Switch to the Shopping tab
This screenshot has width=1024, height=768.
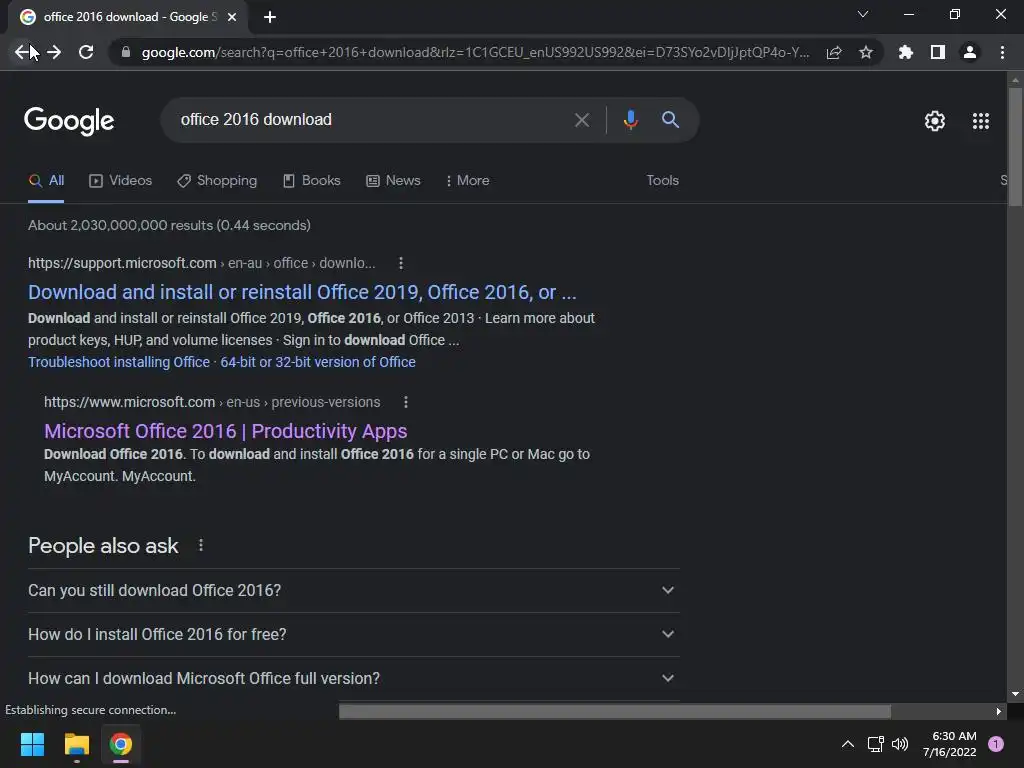(x=217, y=181)
